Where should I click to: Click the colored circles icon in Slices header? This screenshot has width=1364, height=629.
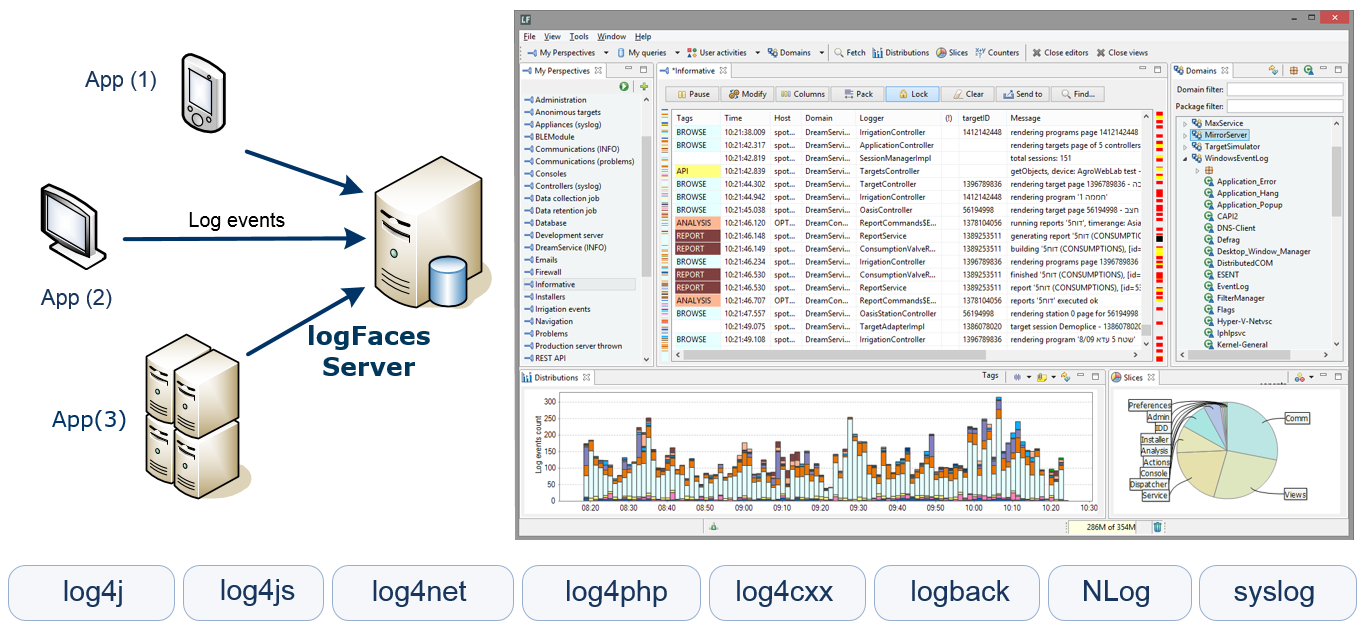pyautogui.click(x=1300, y=377)
